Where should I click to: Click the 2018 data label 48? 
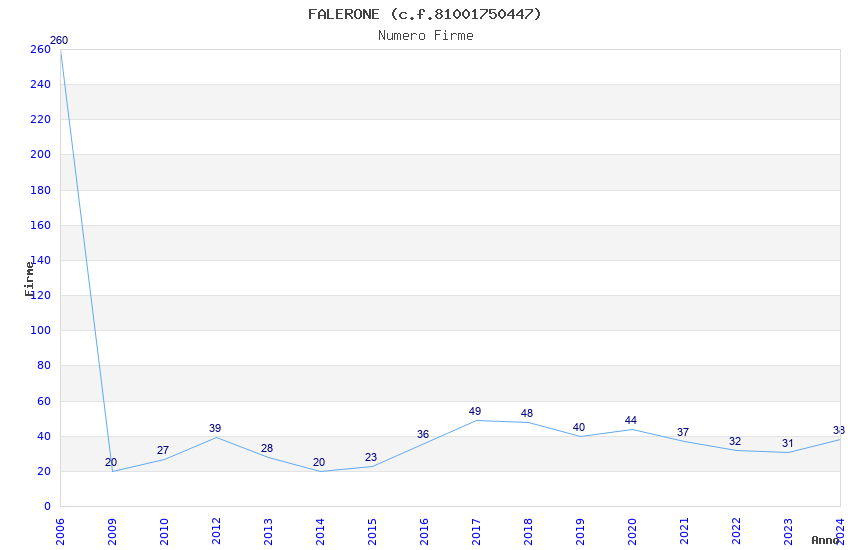pos(527,413)
